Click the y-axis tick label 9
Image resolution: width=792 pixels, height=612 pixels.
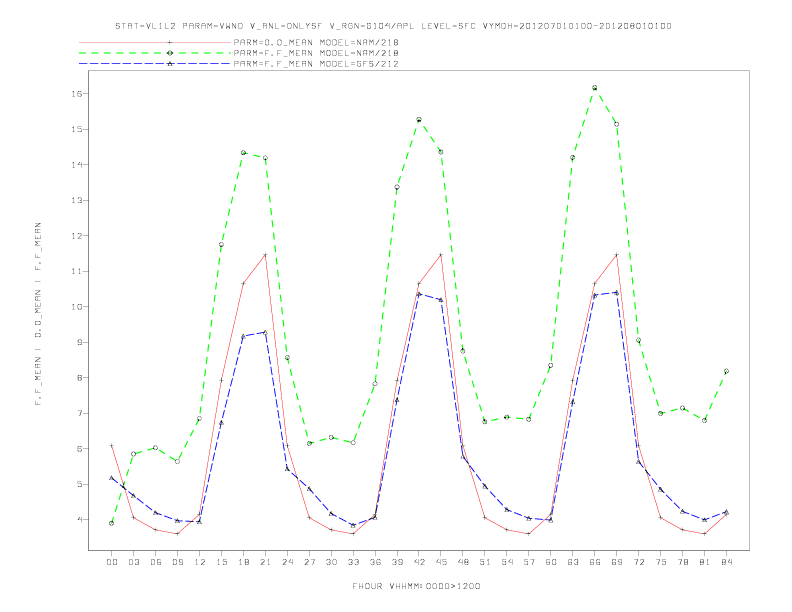80,342
